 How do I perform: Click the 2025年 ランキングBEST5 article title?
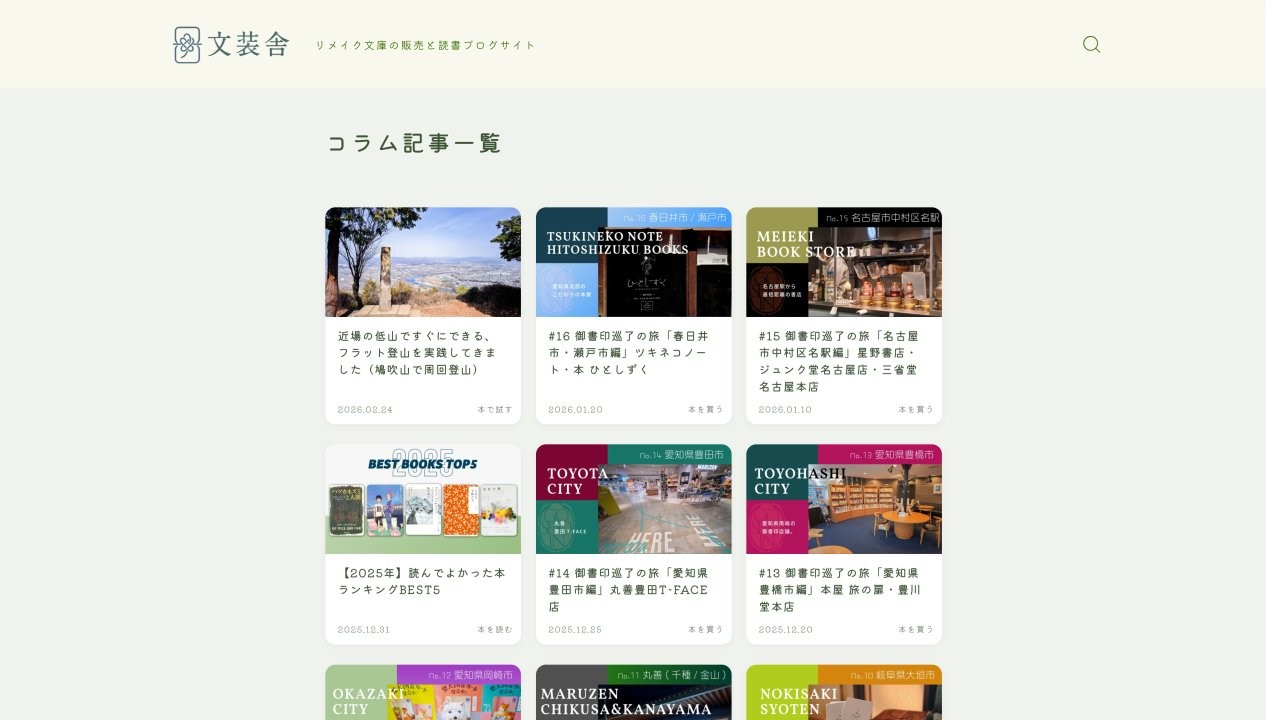[x=421, y=581]
